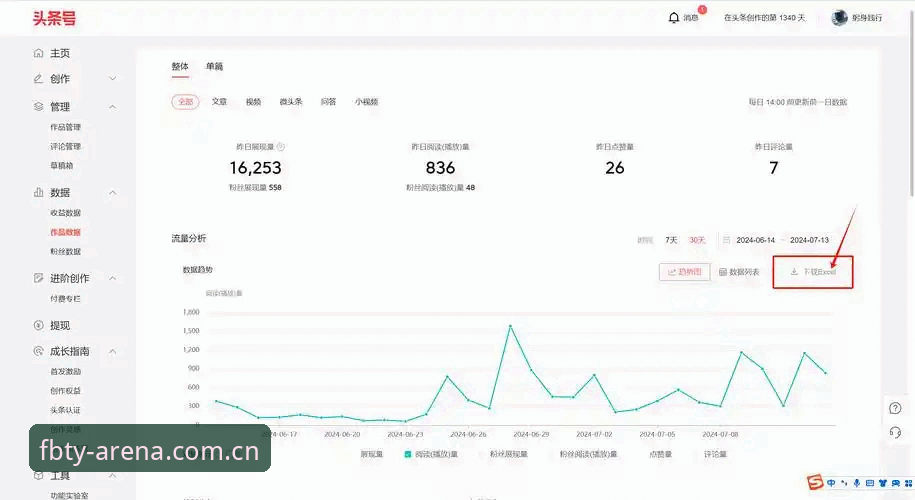Click the 创作 pencil icon in sidebar
The height and width of the screenshot is (500, 915).
[39, 79]
